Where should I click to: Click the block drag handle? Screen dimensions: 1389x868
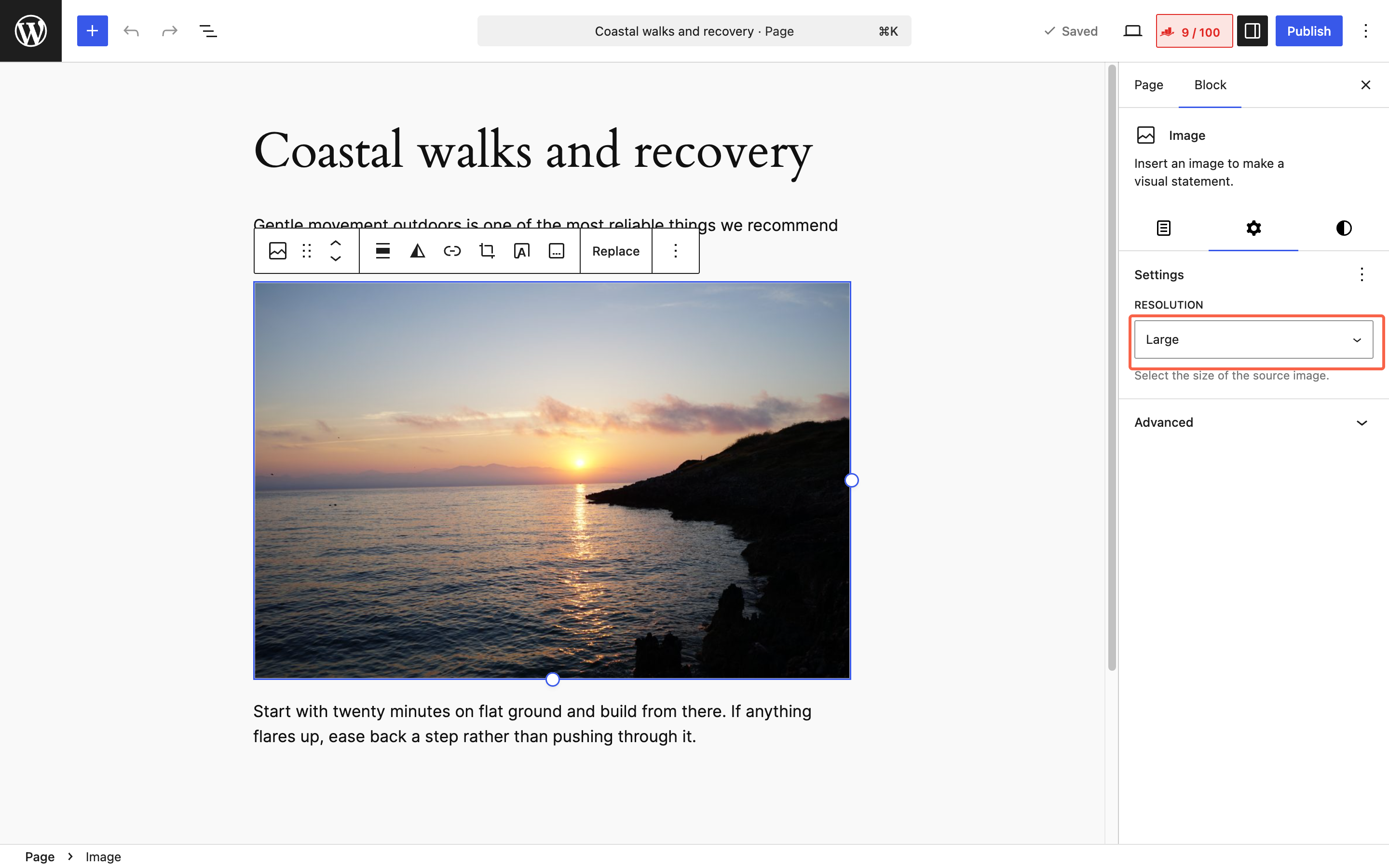click(x=307, y=251)
